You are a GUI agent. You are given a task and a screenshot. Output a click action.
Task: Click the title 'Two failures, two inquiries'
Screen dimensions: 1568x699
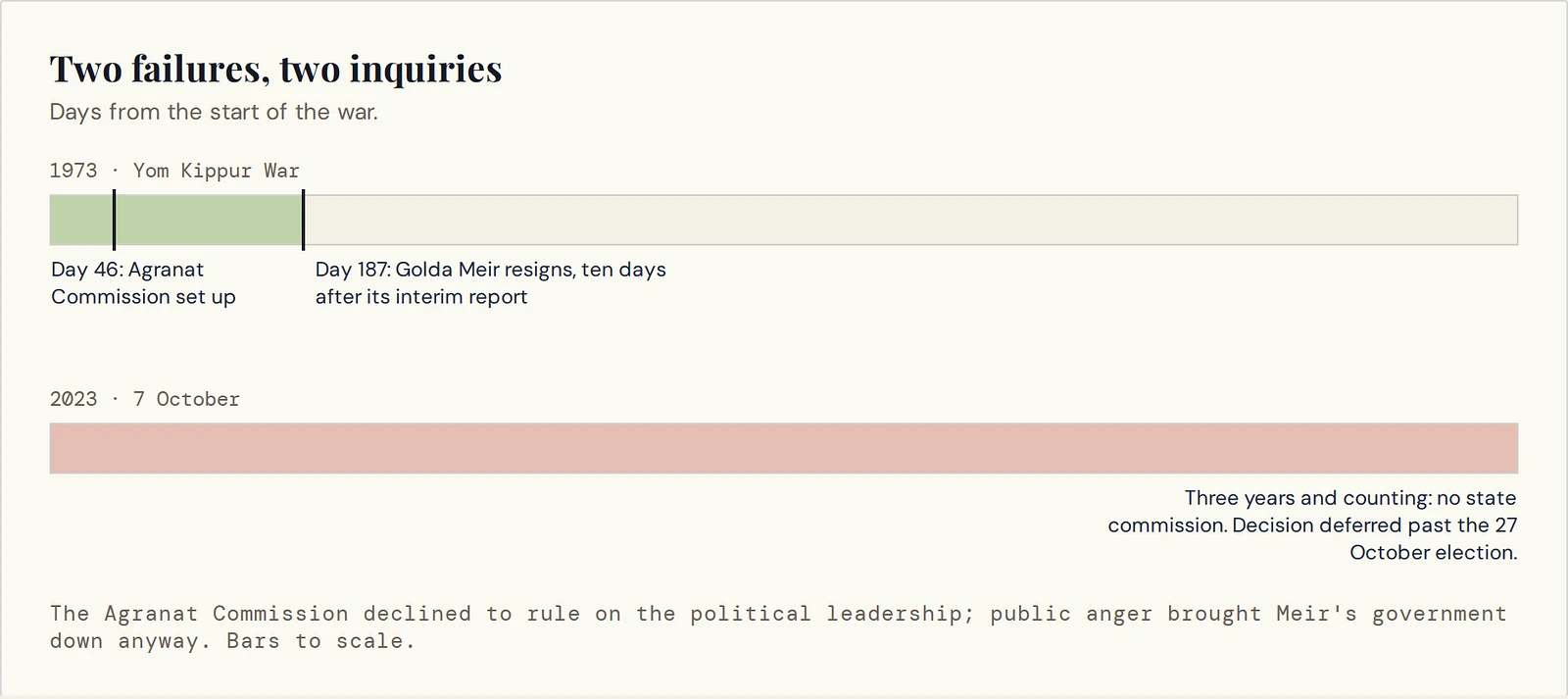click(x=275, y=69)
